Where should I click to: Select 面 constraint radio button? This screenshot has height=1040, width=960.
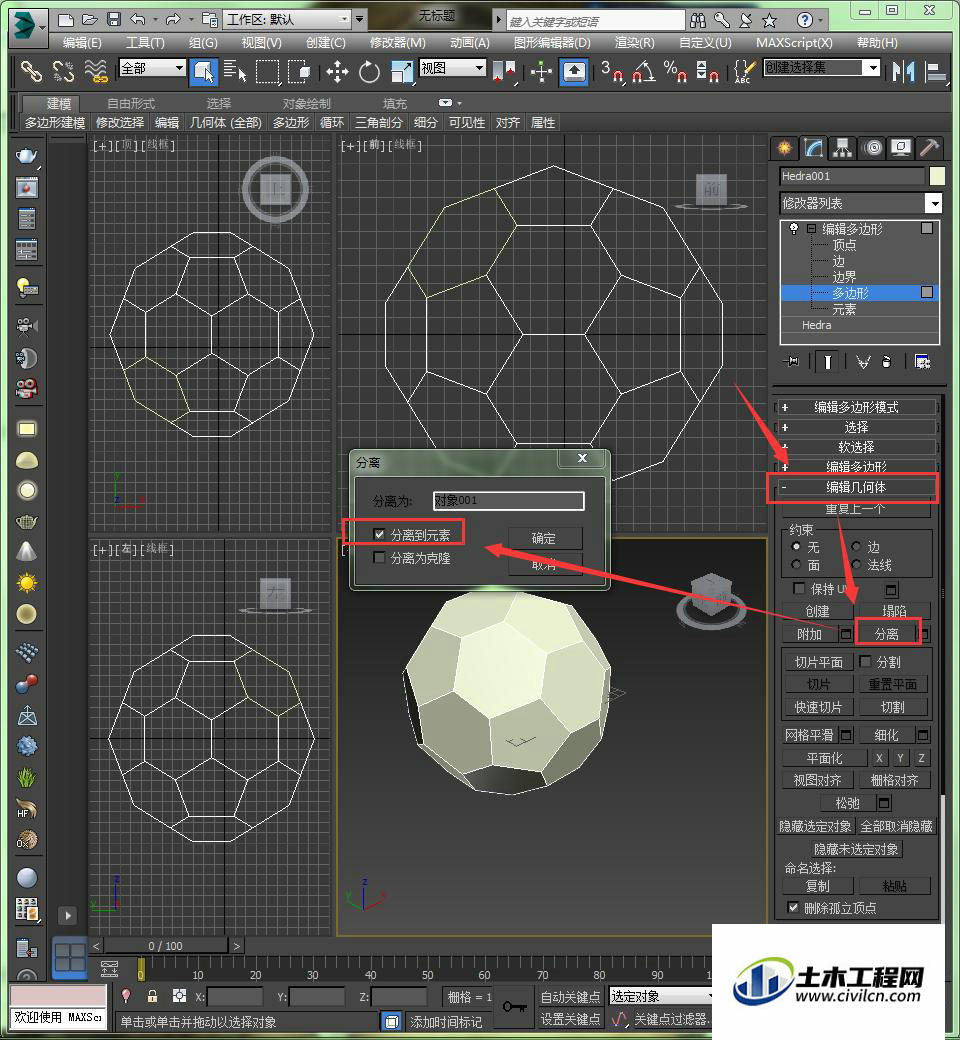point(796,564)
